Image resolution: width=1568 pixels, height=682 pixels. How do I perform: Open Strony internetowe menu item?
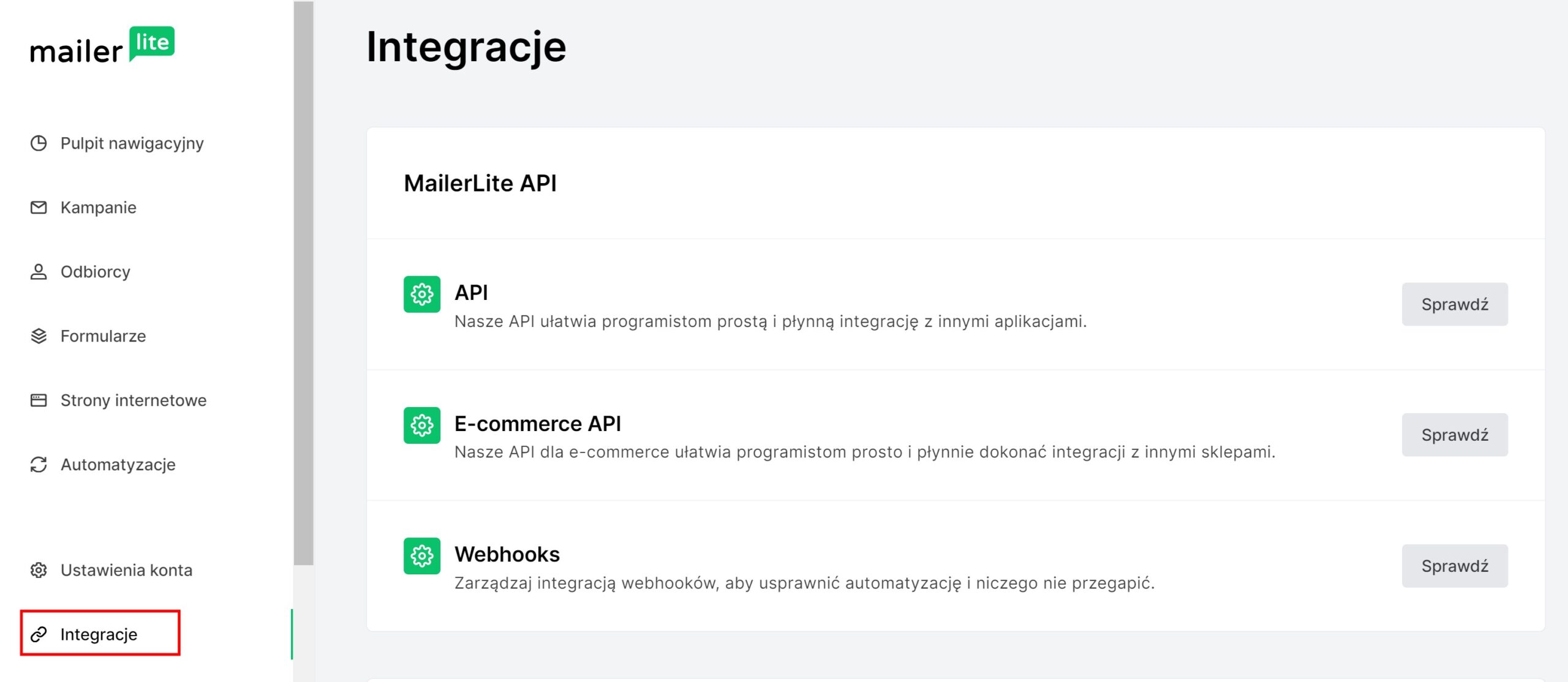pyautogui.click(x=134, y=400)
